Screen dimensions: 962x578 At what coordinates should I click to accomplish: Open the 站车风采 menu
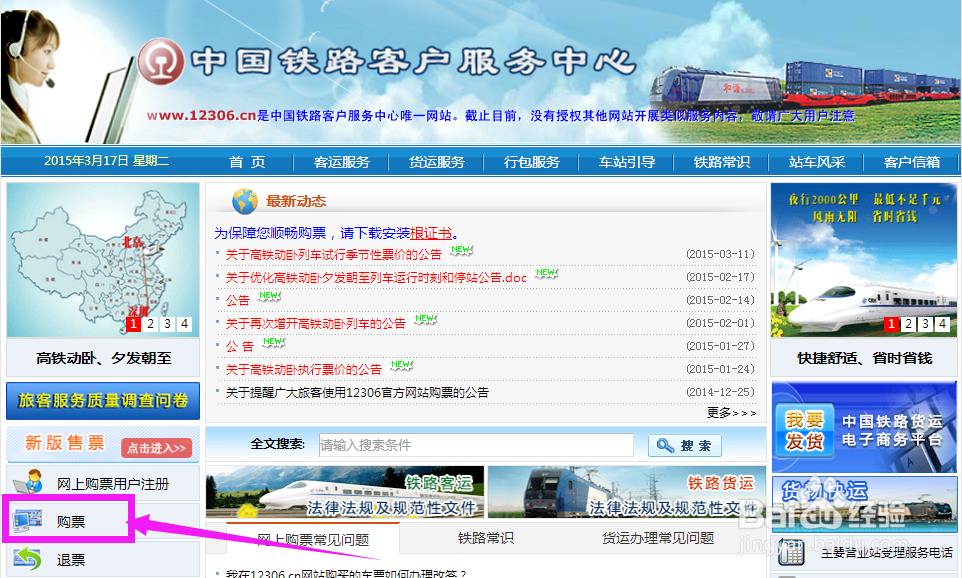click(x=817, y=162)
